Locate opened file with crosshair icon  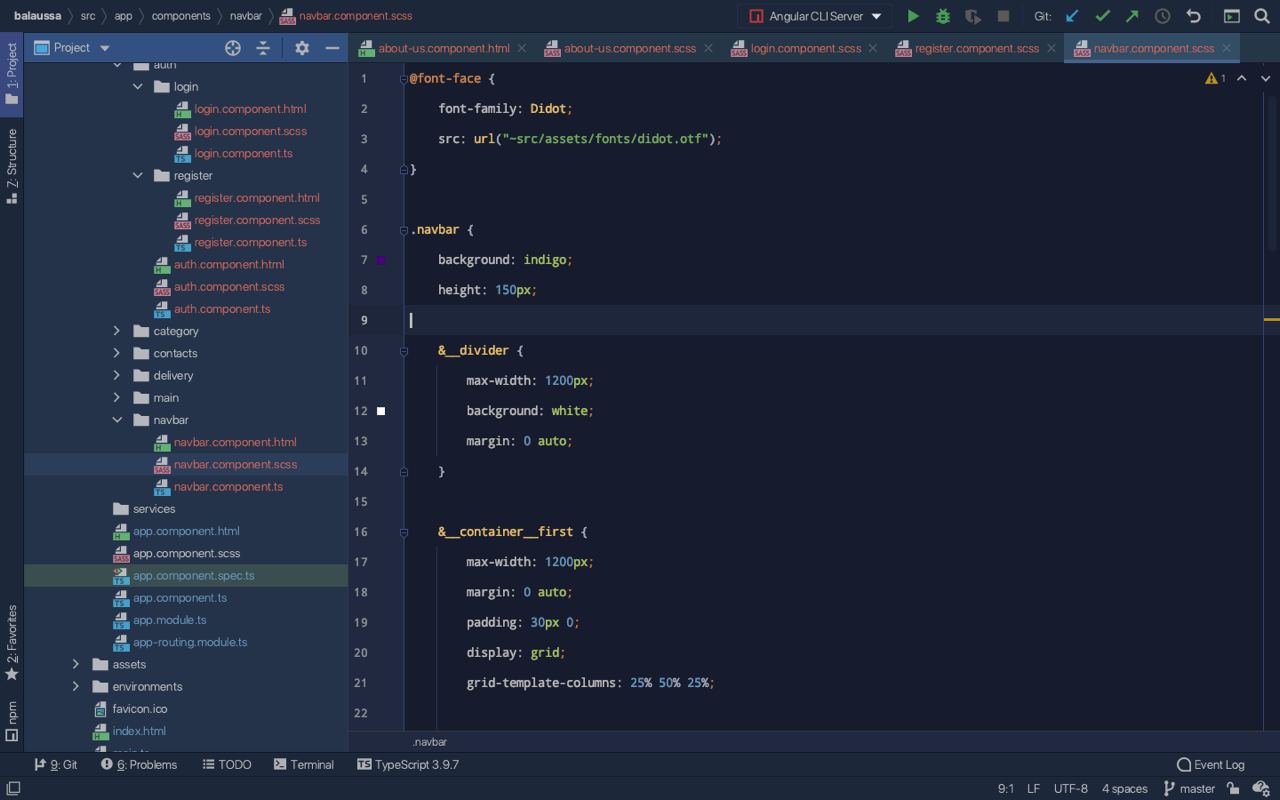(233, 48)
